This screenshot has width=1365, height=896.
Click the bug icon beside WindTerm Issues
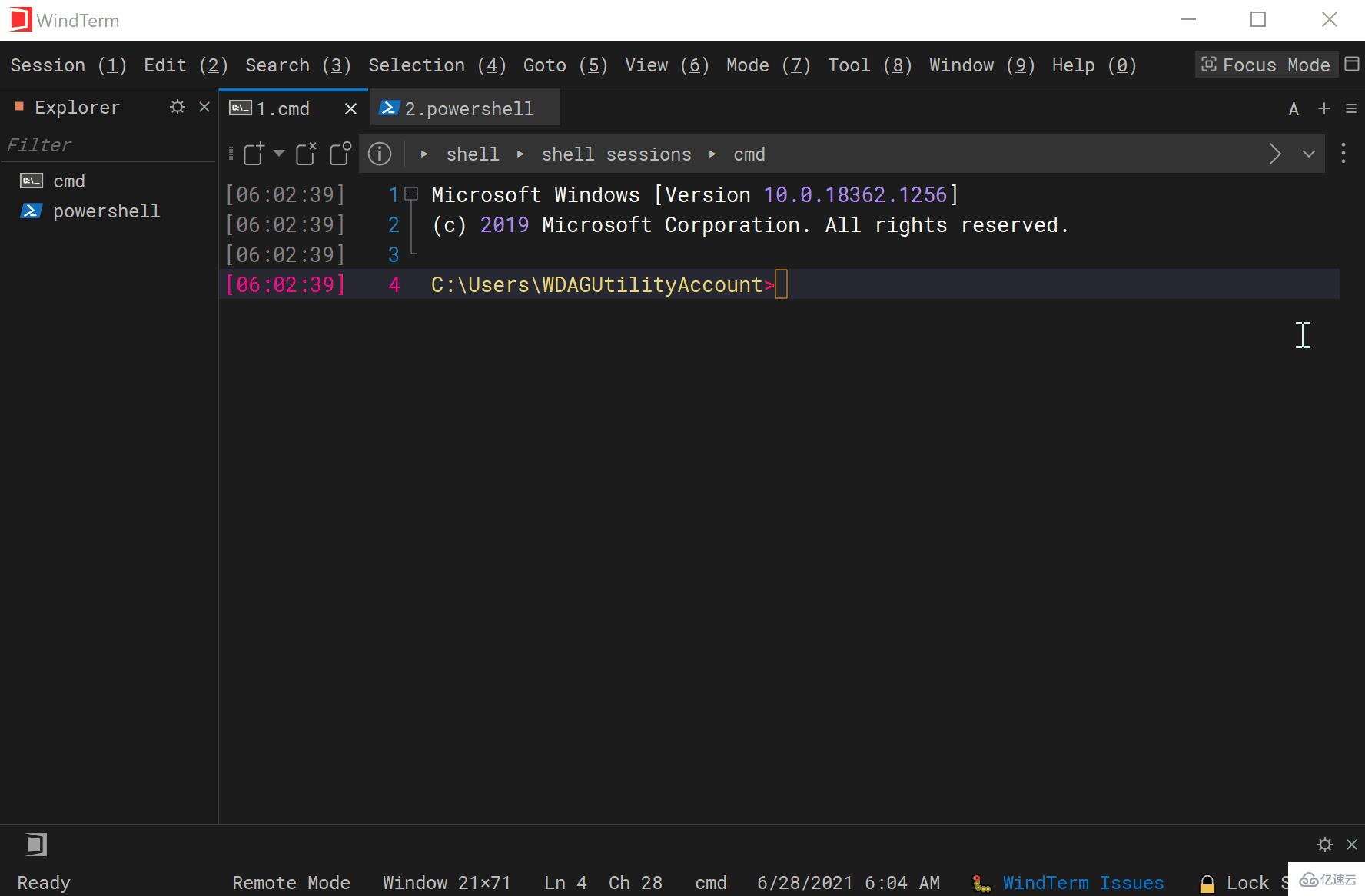pyautogui.click(x=981, y=884)
